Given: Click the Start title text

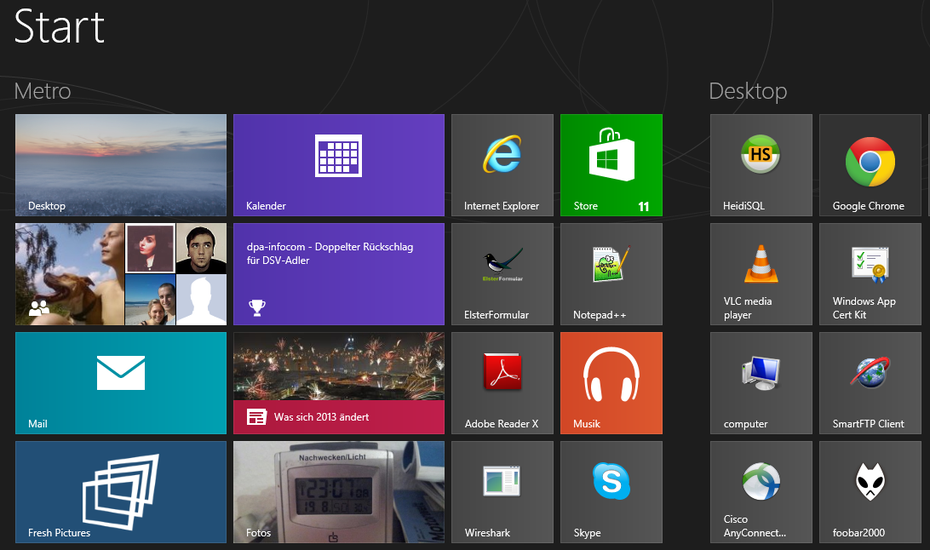Looking at the screenshot, I should tap(59, 27).
